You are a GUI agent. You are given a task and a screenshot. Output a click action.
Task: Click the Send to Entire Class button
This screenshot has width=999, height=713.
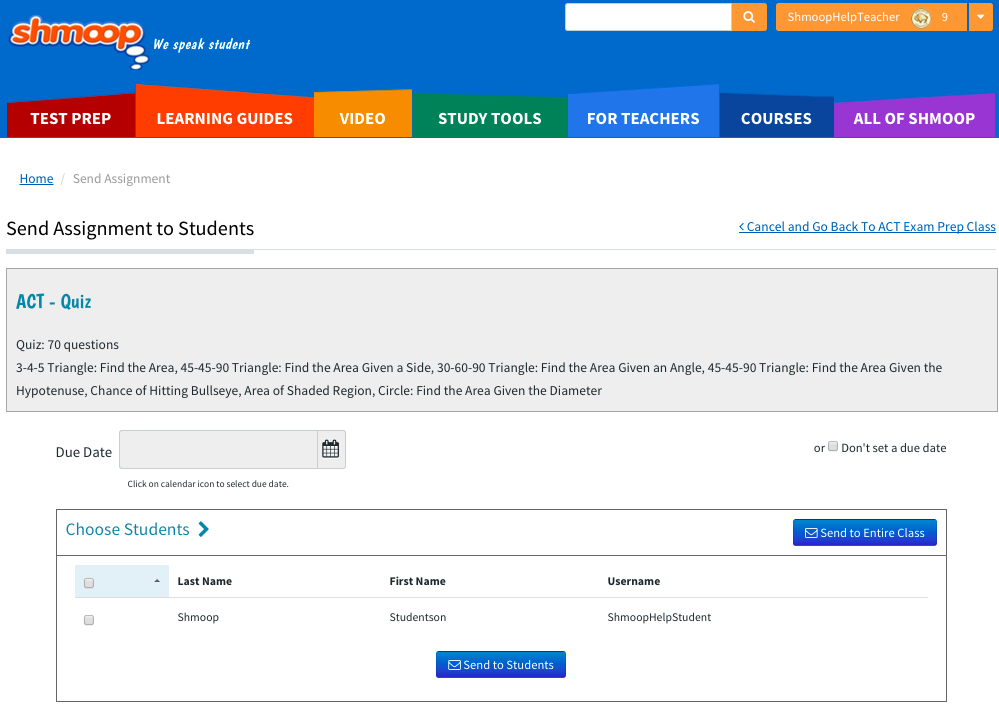click(x=865, y=533)
